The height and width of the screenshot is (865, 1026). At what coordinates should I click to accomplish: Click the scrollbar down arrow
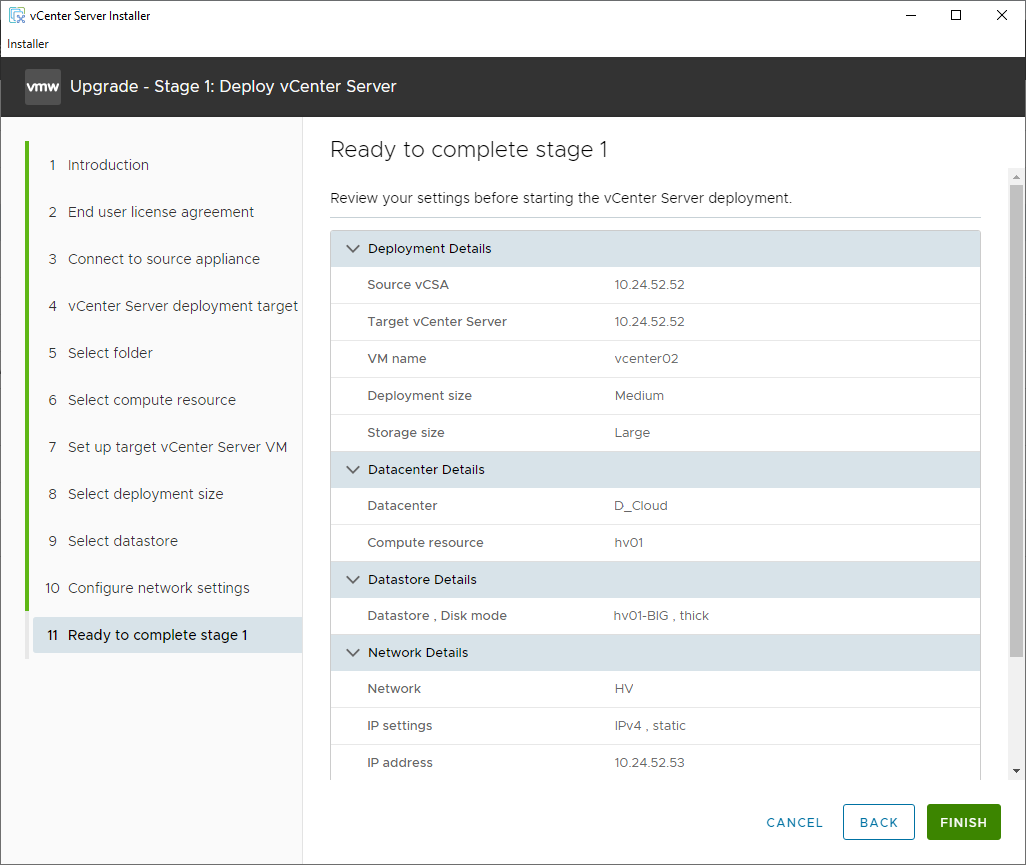pos(1016,771)
